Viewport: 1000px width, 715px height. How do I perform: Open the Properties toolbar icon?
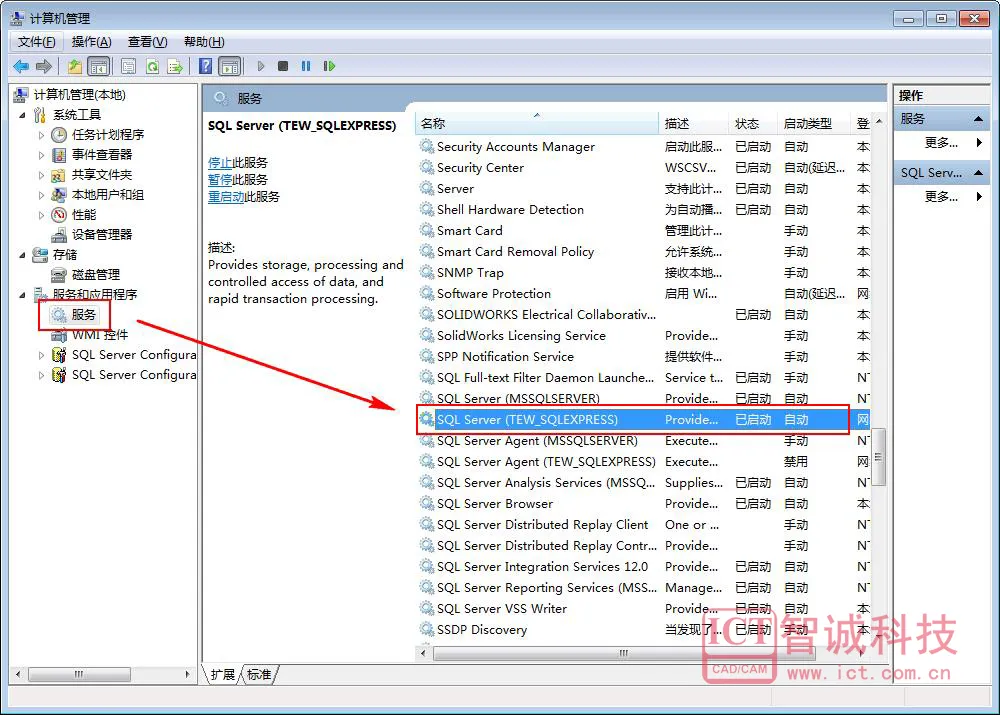pos(128,66)
